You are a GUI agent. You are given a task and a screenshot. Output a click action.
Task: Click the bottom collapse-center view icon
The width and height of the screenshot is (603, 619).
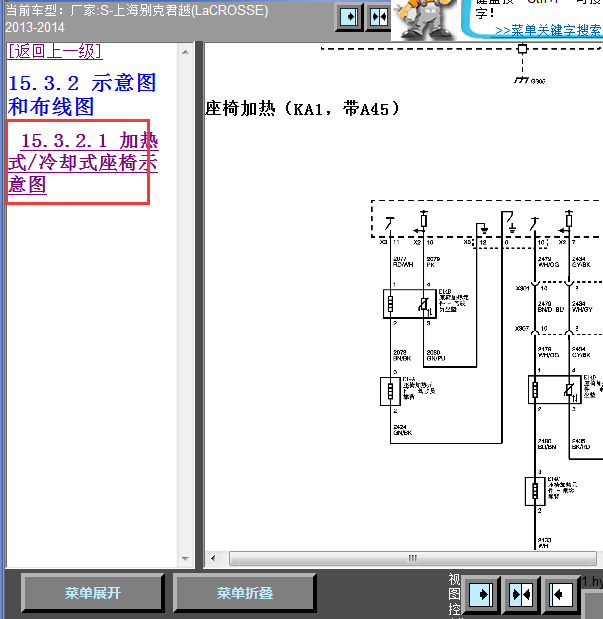pos(521,595)
